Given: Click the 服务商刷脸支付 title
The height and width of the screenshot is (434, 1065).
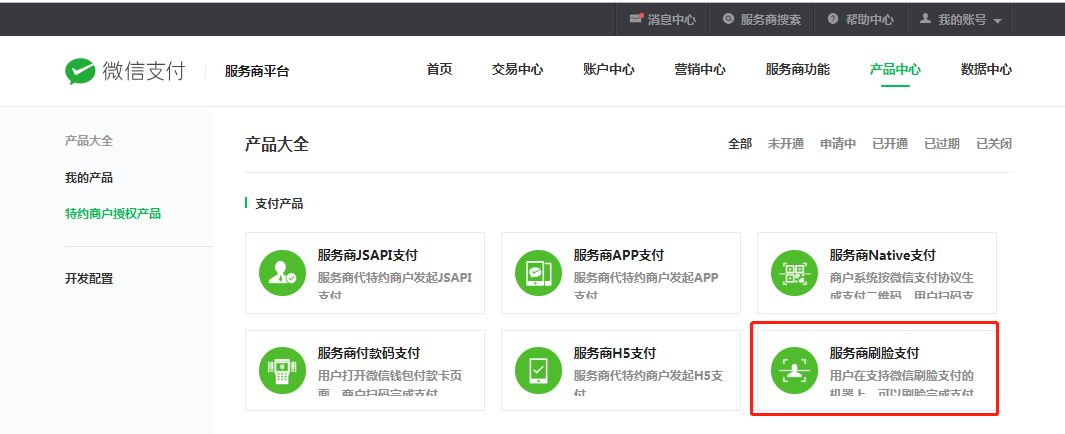Looking at the screenshot, I should click(874, 353).
